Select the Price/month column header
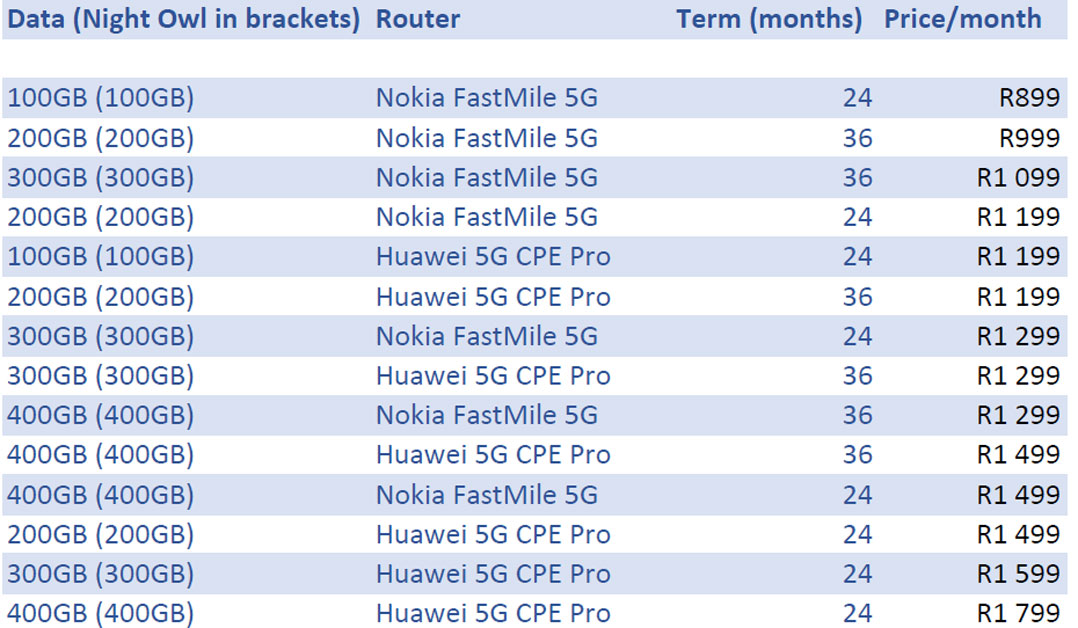This screenshot has height=628, width=1078. (x=962, y=19)
